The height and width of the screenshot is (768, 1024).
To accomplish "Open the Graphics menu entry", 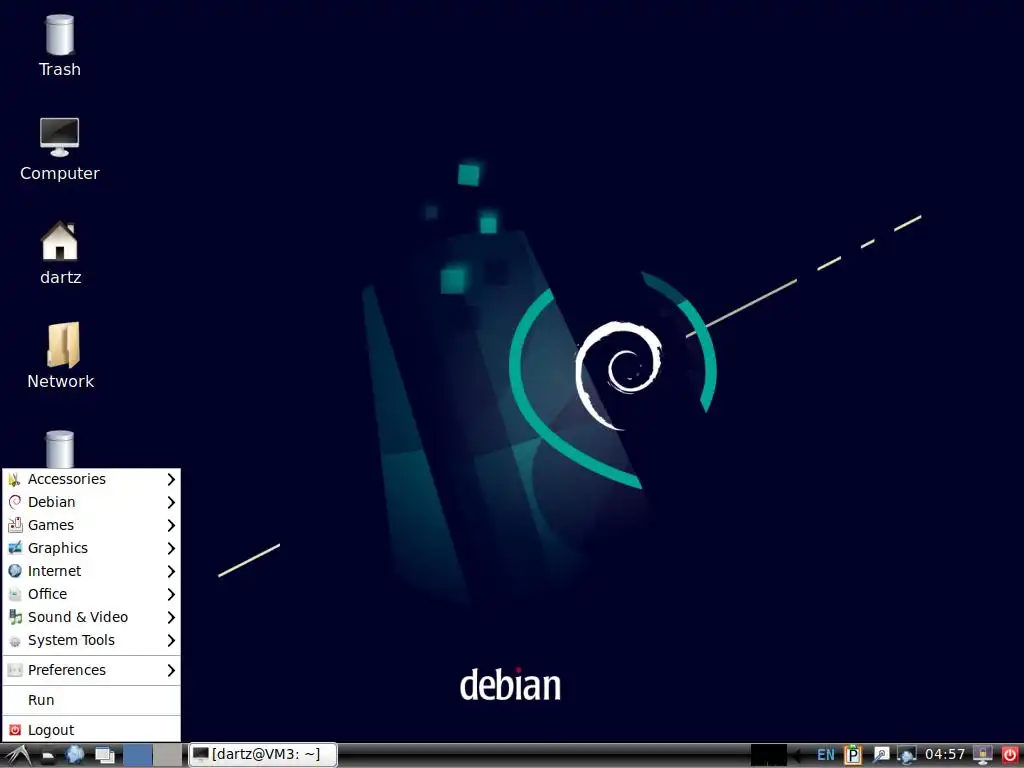I will [91, 548].
